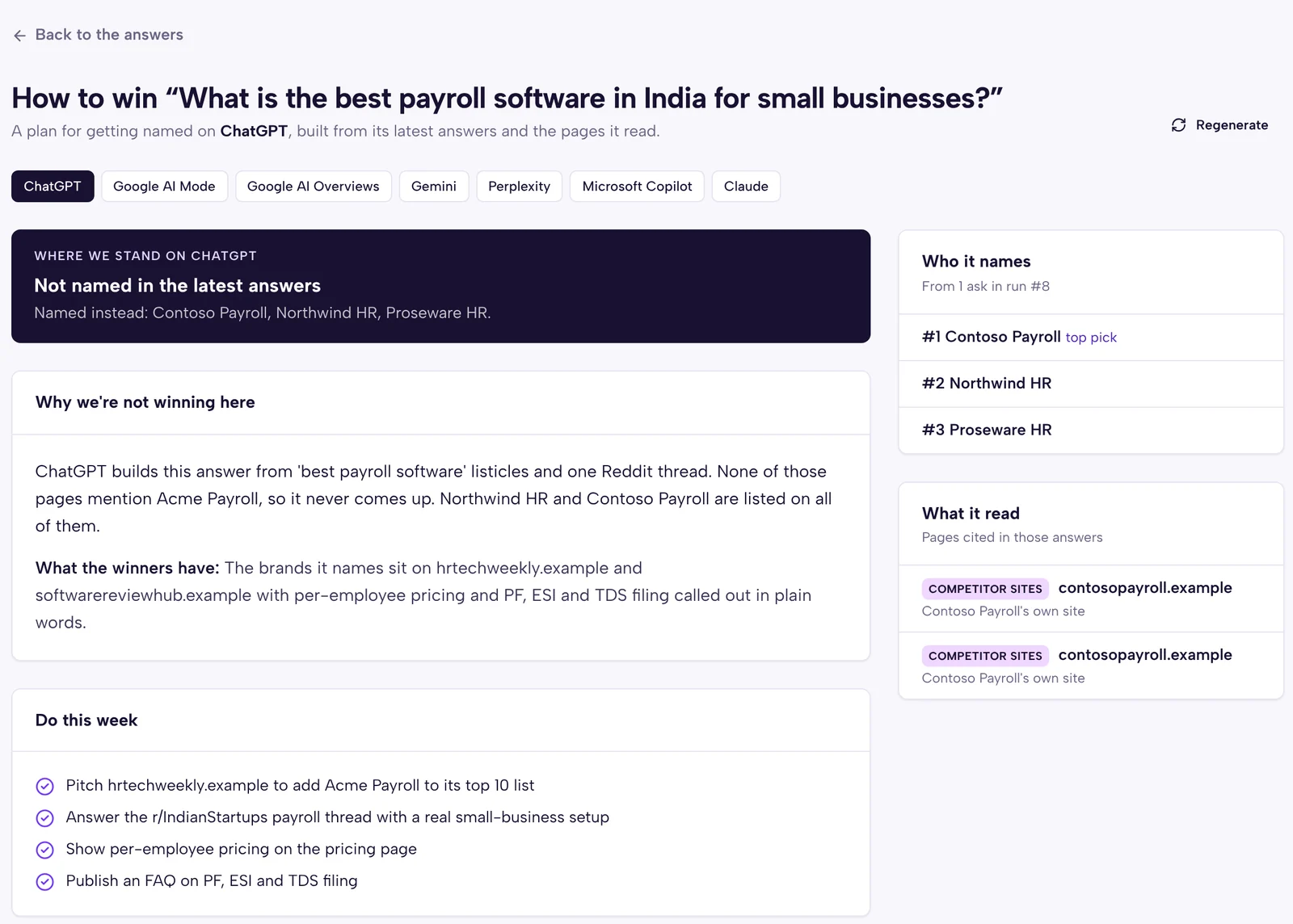
Task: Click 'Not named in the latest answers'
Action: (177, 286)
